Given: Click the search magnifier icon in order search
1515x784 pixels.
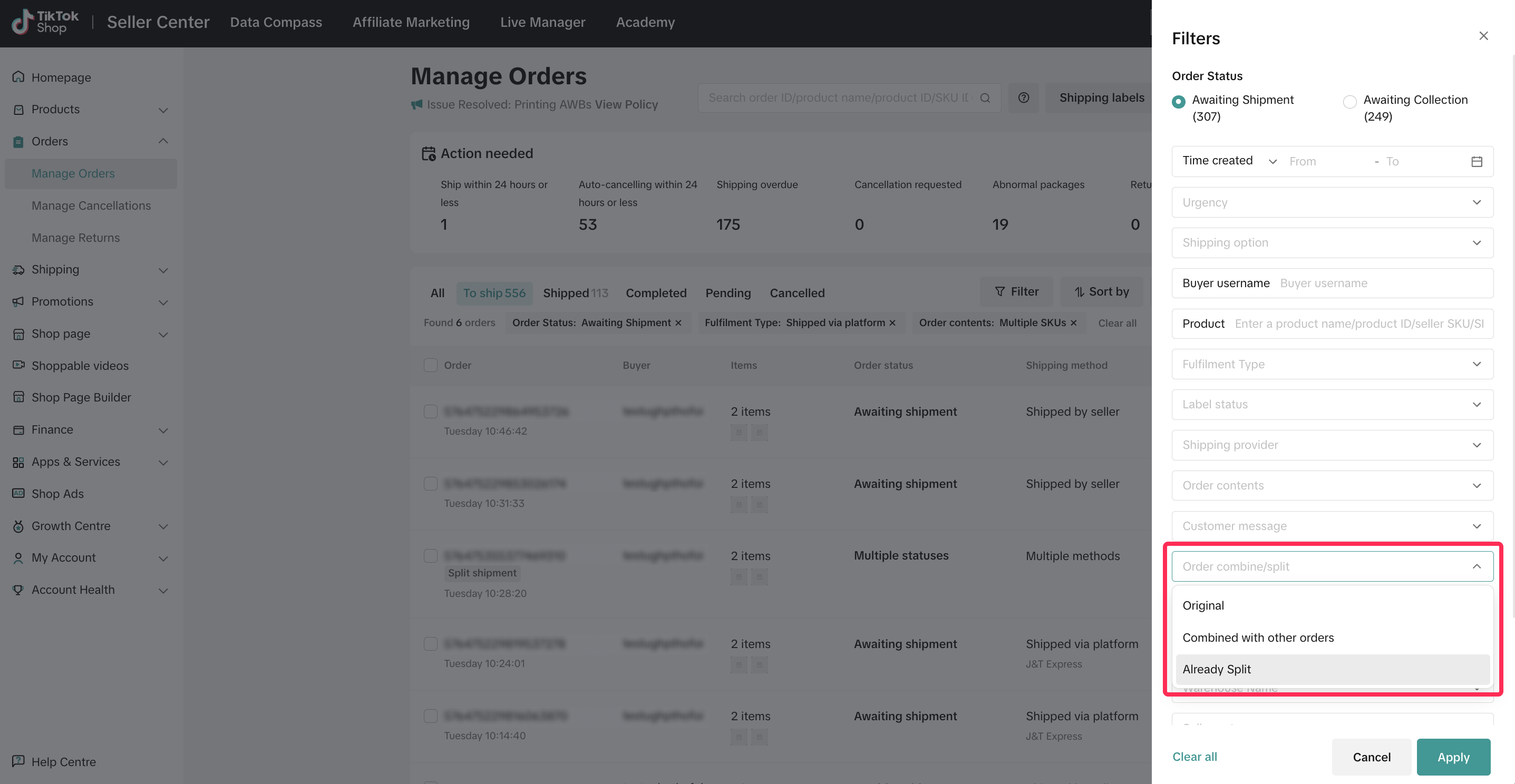Looking at the screenshot, I should point(985,97).
